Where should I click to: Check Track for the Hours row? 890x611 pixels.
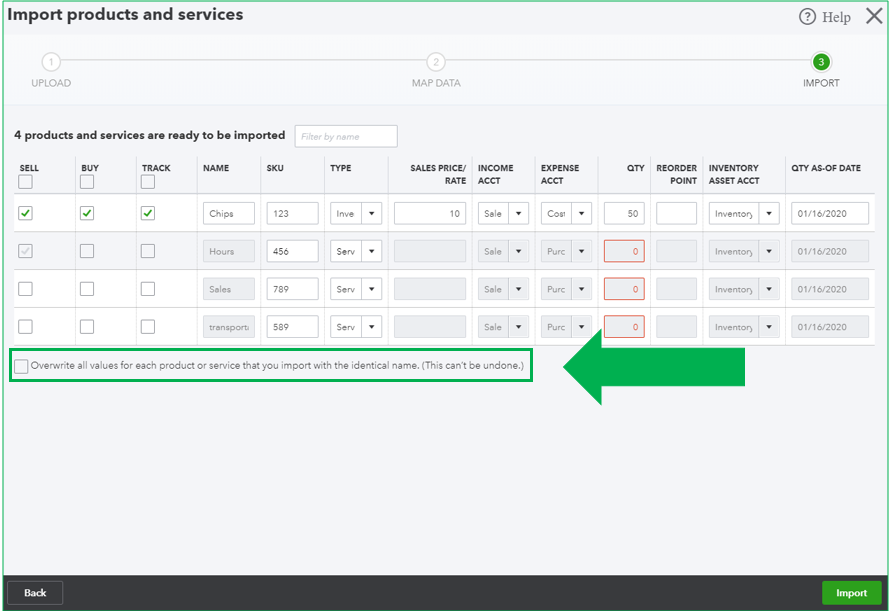click(148, 251)
